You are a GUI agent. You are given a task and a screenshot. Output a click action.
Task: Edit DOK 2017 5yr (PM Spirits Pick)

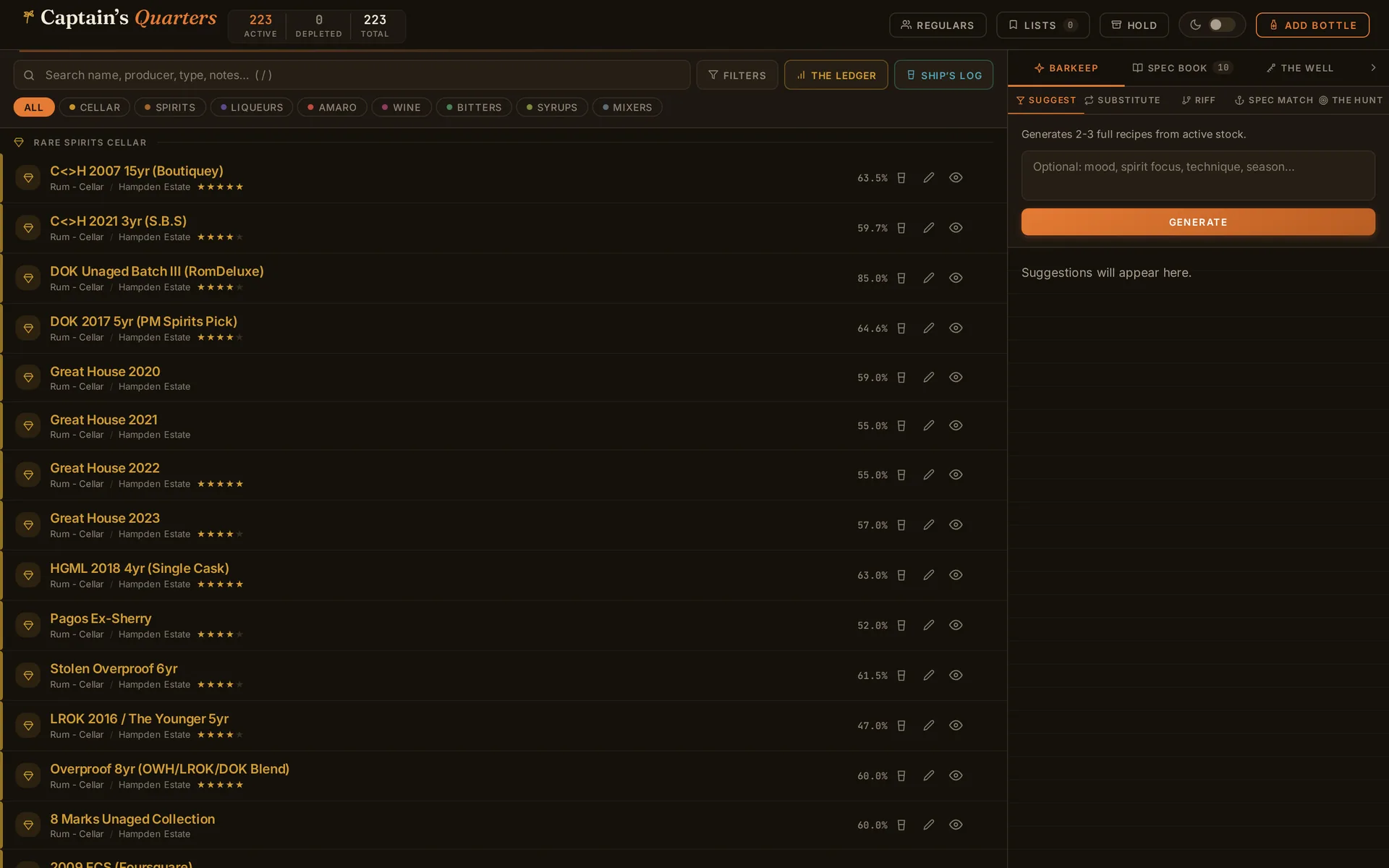(929, 328)
